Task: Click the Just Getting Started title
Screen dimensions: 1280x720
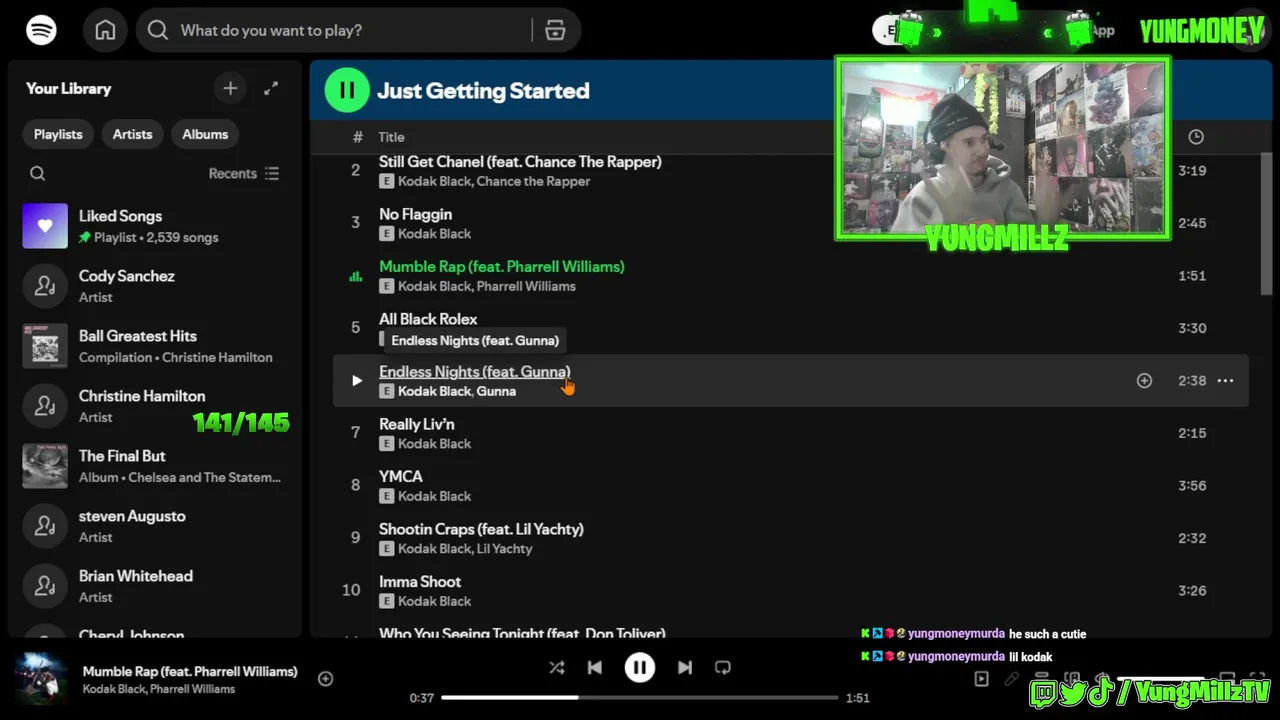Action: [x=483, y=91]
